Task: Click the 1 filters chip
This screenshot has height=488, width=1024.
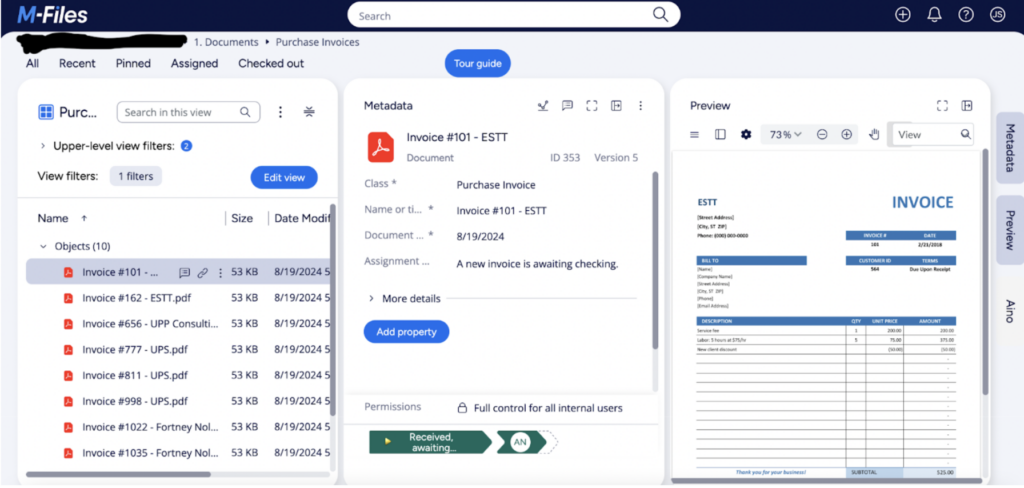Action: [x=136, y=176]
